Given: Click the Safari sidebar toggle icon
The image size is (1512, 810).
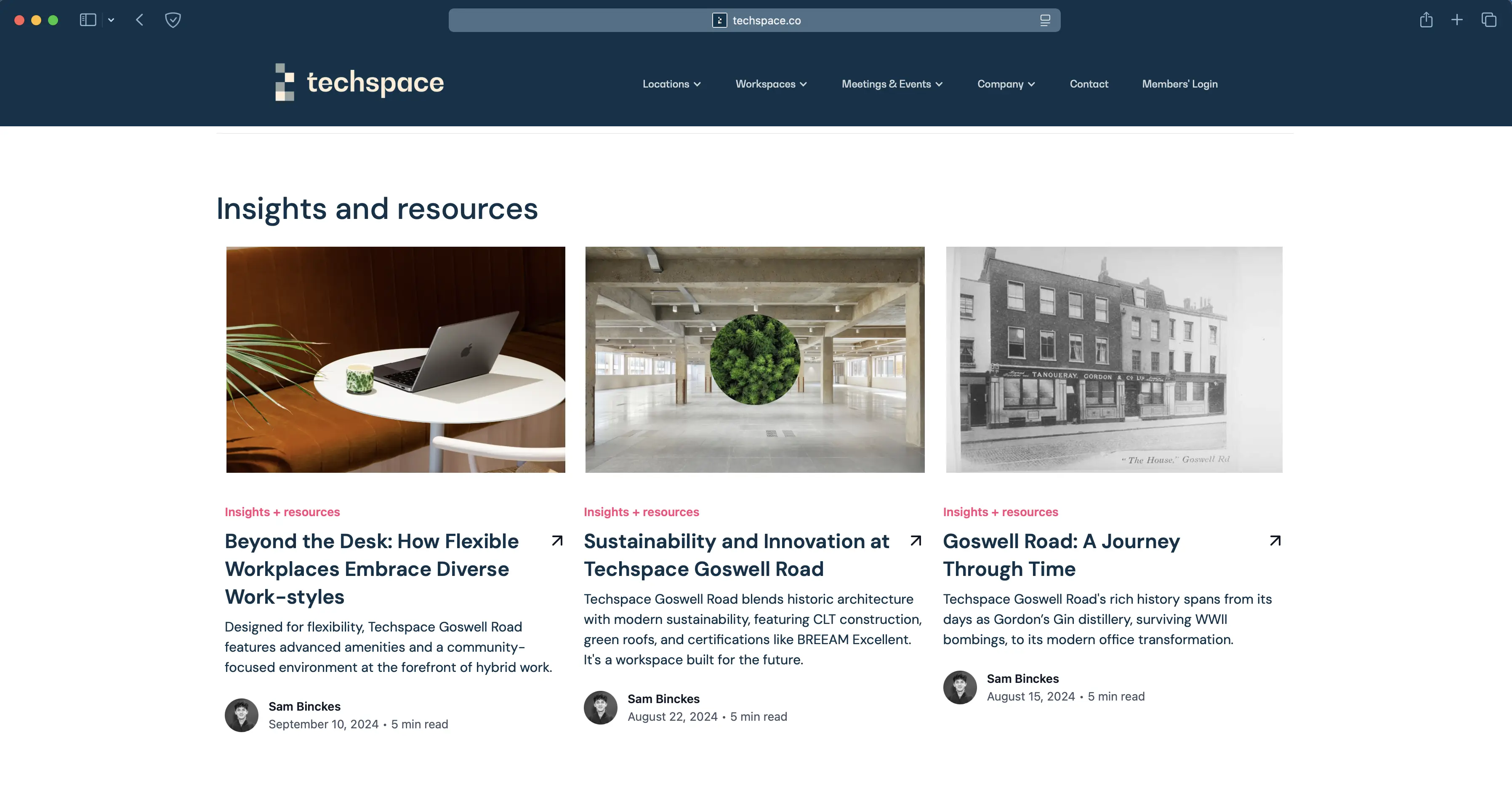Looking at the screenshot, I should (x=88, y=20).
